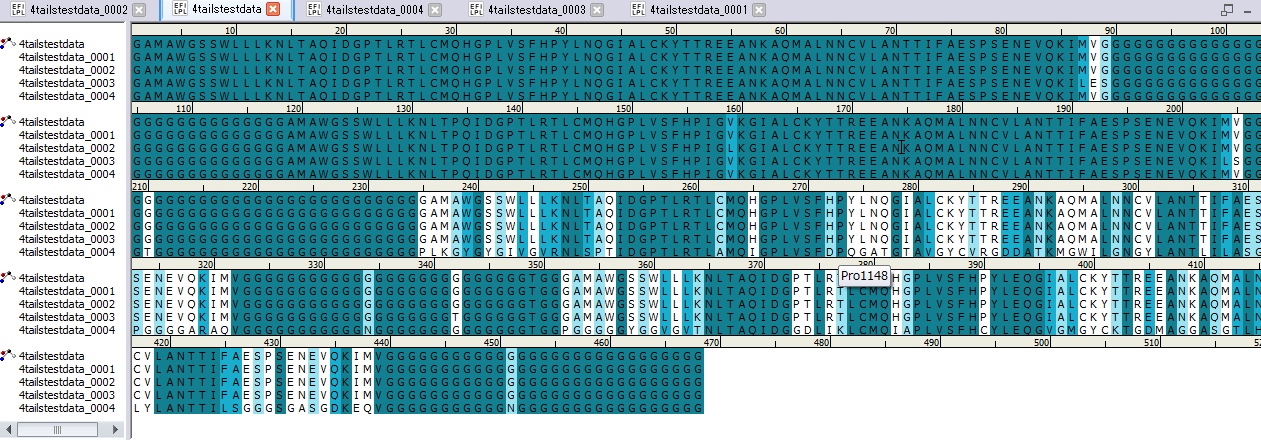Click the molecule icon in the first alignment block
Viewport: 1261px width, 440px height.
(8, 44)
